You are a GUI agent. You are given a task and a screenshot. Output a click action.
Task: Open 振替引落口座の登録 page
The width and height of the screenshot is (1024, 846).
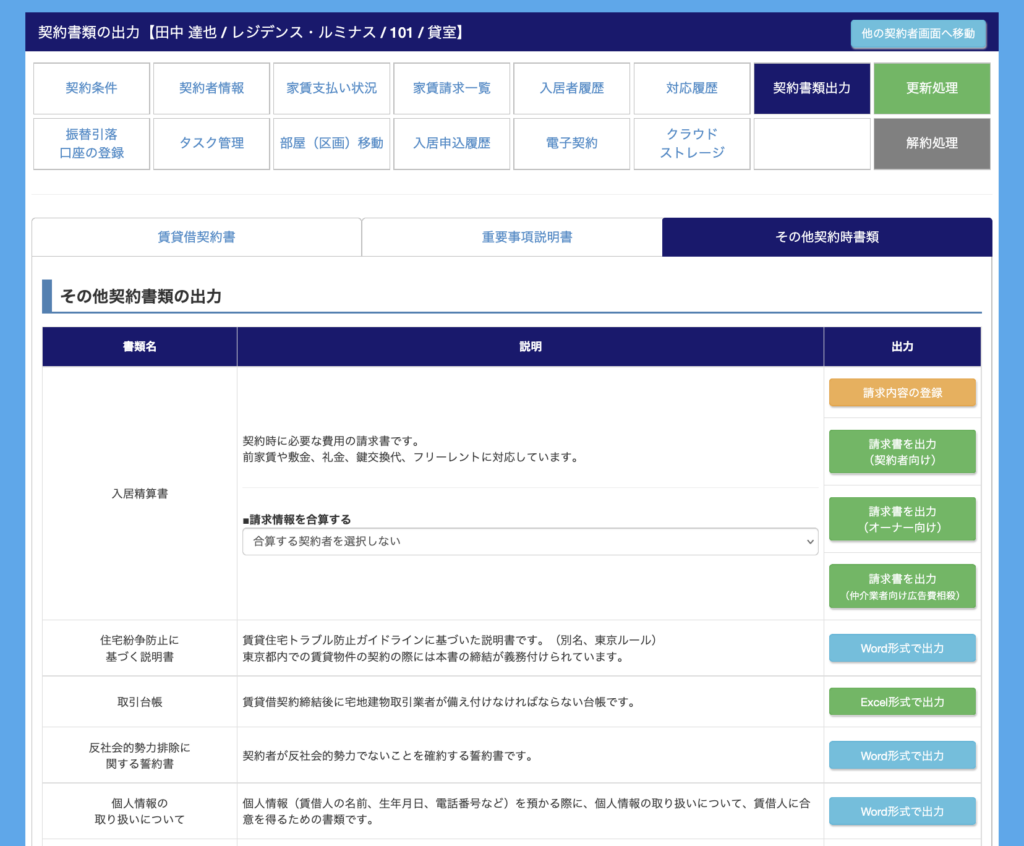tap(91, 143)
